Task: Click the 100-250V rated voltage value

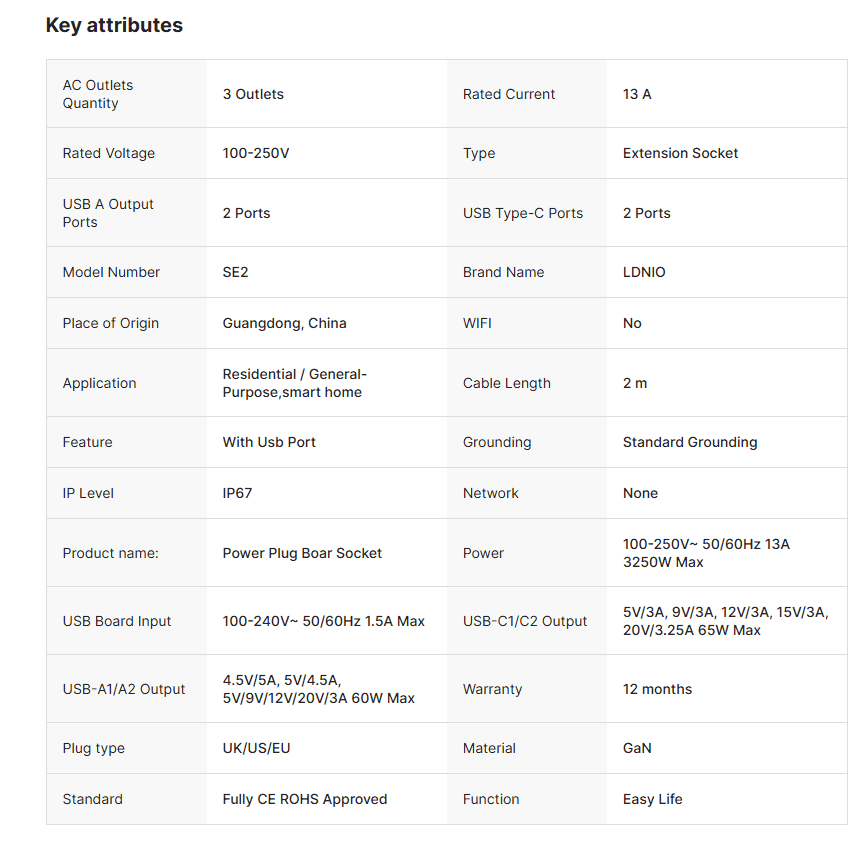Action: [x=256, y=153]
